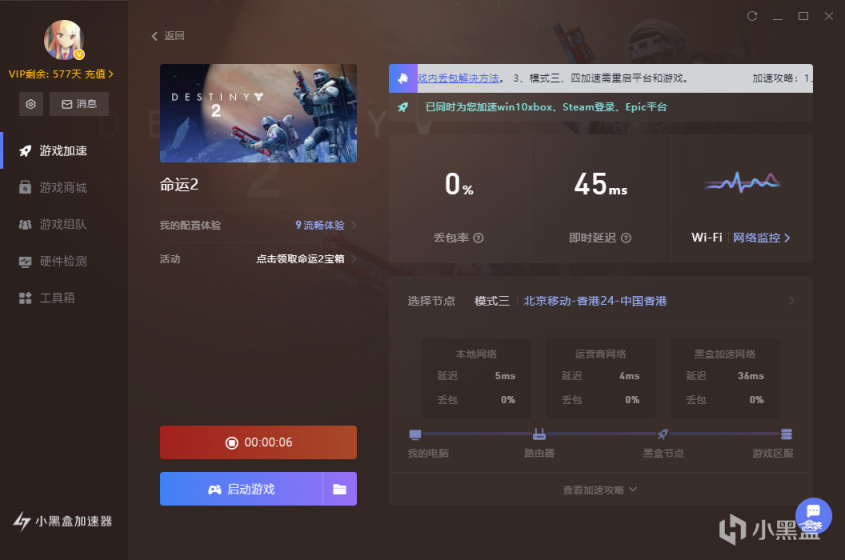Go back using the 返回 button
Screen dimensions: 845x560
168,36
